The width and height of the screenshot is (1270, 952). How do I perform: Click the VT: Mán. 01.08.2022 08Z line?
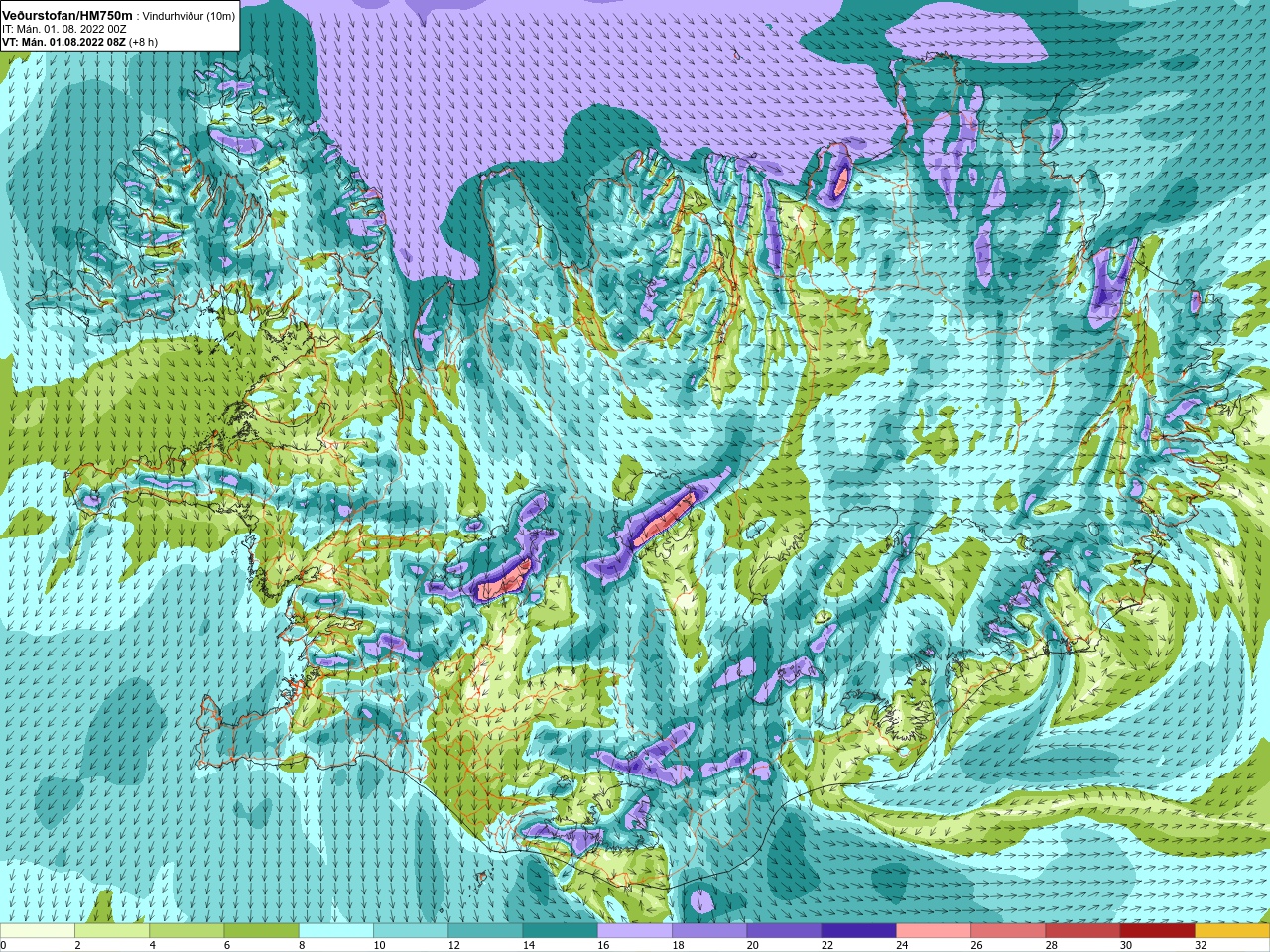point(63,42)
